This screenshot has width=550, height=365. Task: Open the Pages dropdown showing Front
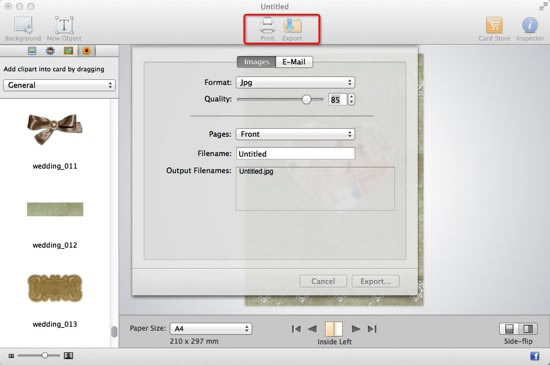click(295, 134)
